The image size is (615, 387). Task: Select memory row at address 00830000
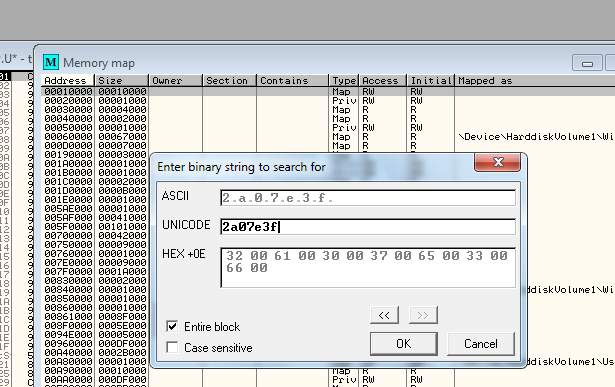tap(96, 281)
